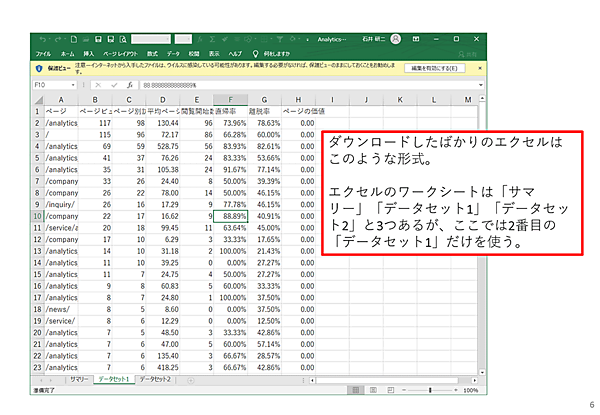This screenshot has height=415, width=600.
Task: Open the ファイル menu tab
Action: [x=43, y=54]
